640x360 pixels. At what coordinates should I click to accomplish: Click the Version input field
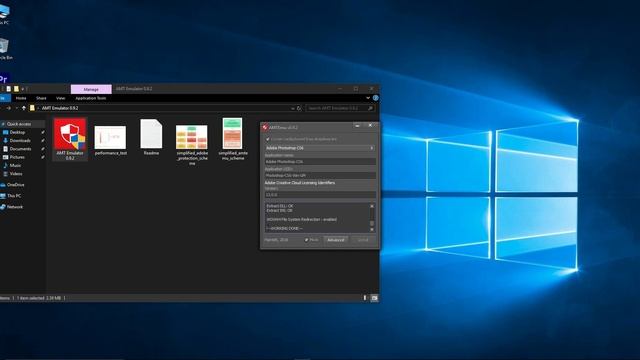pos(320,195)
